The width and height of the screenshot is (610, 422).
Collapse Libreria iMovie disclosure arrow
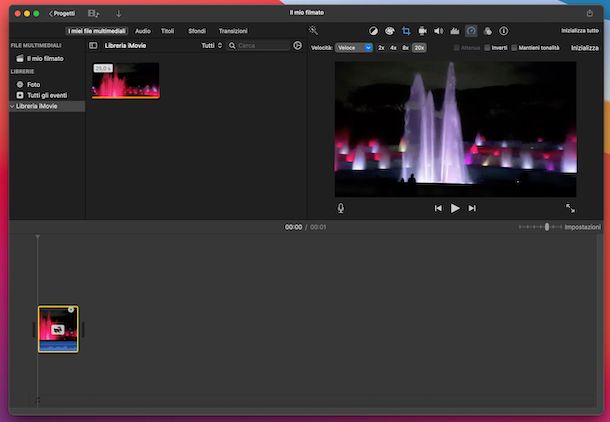pos(12,106)
